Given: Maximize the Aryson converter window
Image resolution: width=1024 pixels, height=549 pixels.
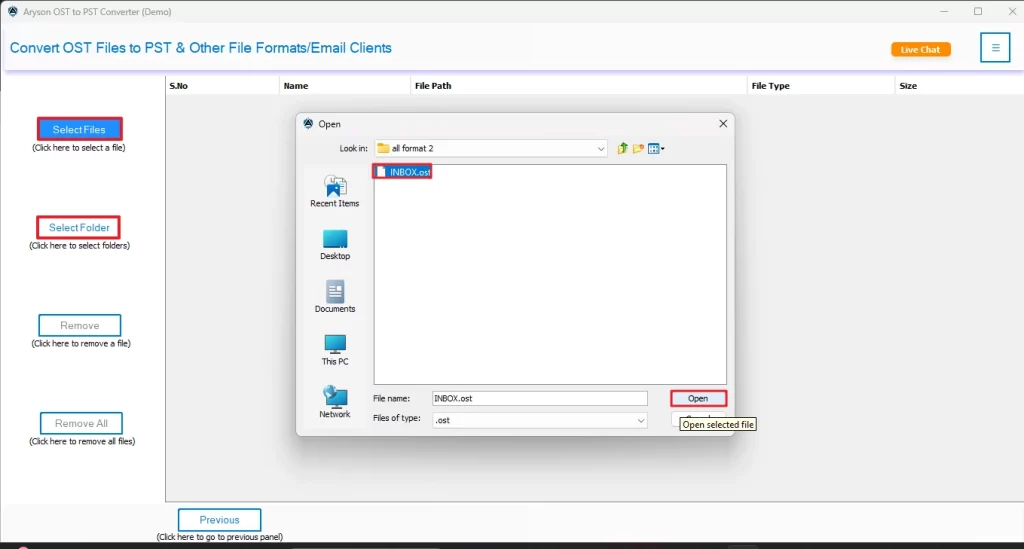Looking at the screenshot, I should [978, 11].
